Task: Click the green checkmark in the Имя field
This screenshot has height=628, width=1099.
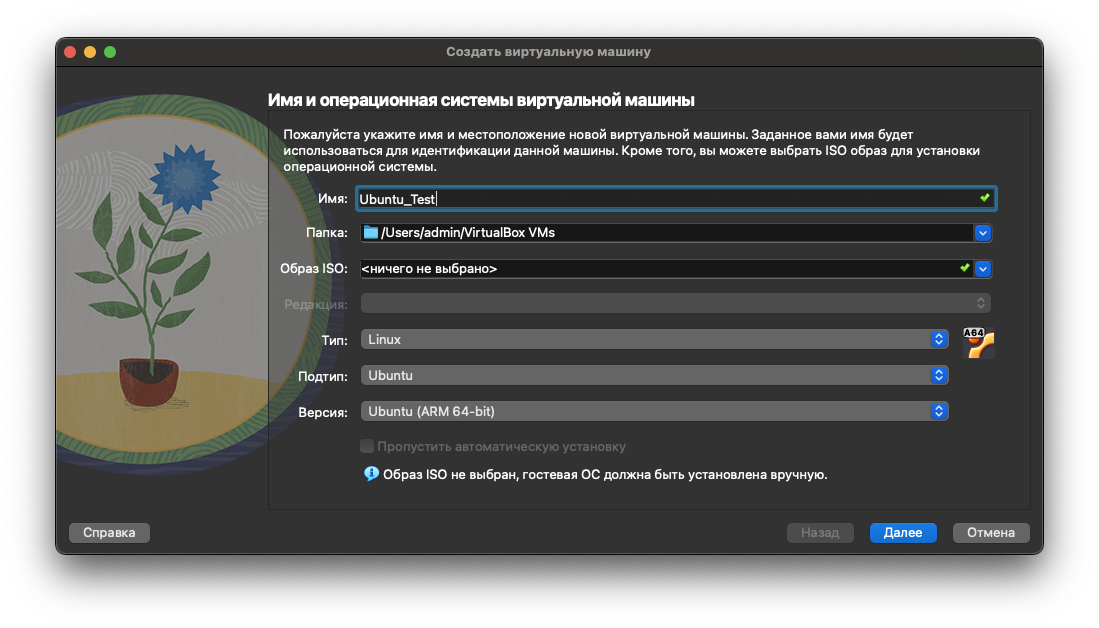Action: pyautogui.click(x=985, y=198)
